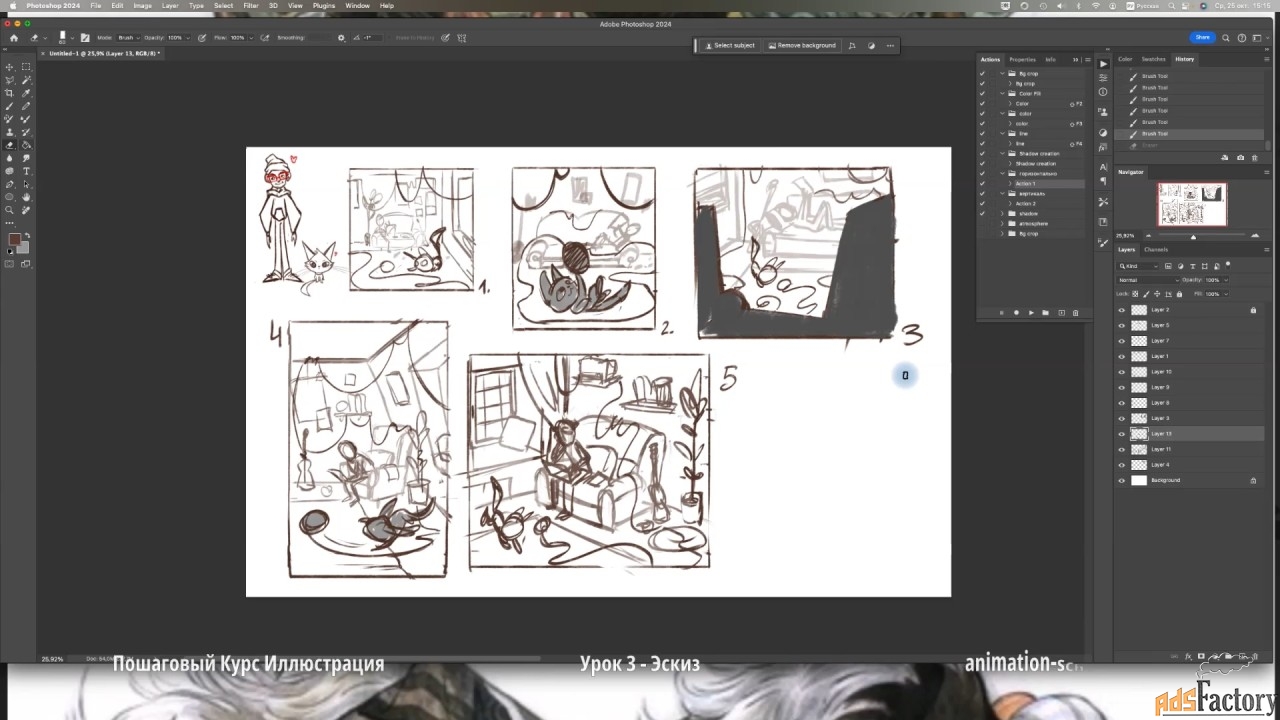The height and width of the screenshot is (720, 1280).
Task: Switch to the Properties tab
Action: pos(1022,59)
